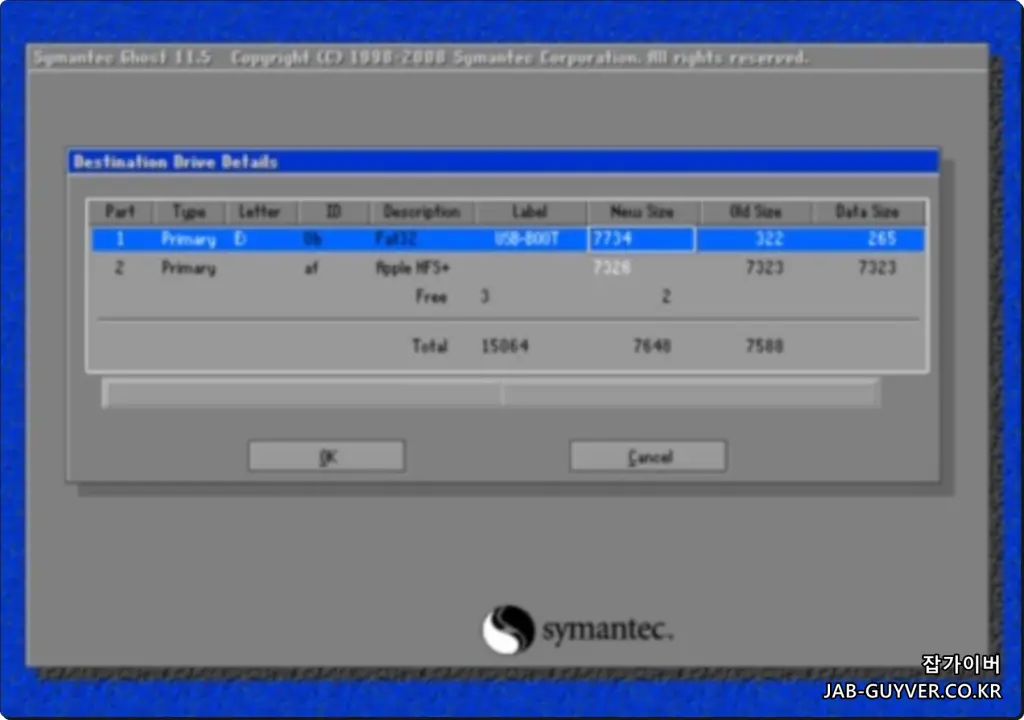This screenshot has width=1024, height=720.
Task: Click the Description column header
Action: (x=422, y=212)
